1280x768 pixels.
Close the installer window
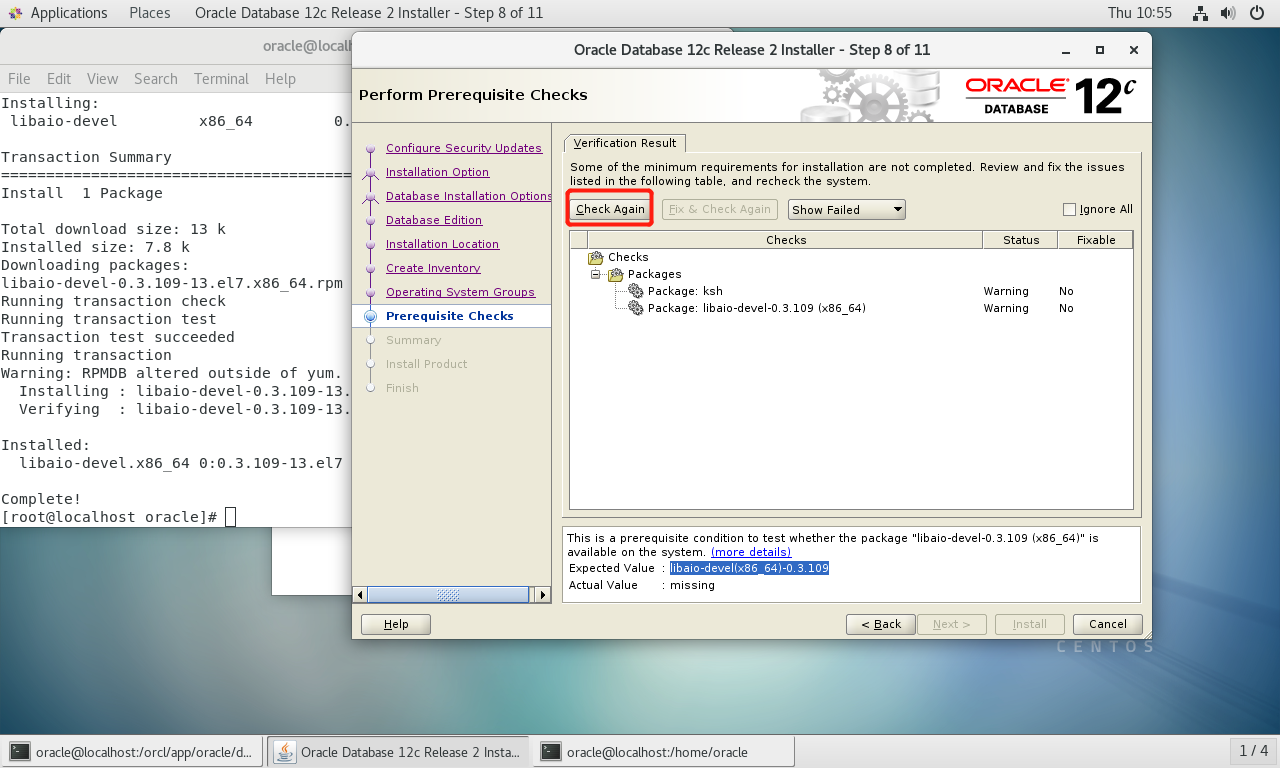click(x=1132, y=49)
